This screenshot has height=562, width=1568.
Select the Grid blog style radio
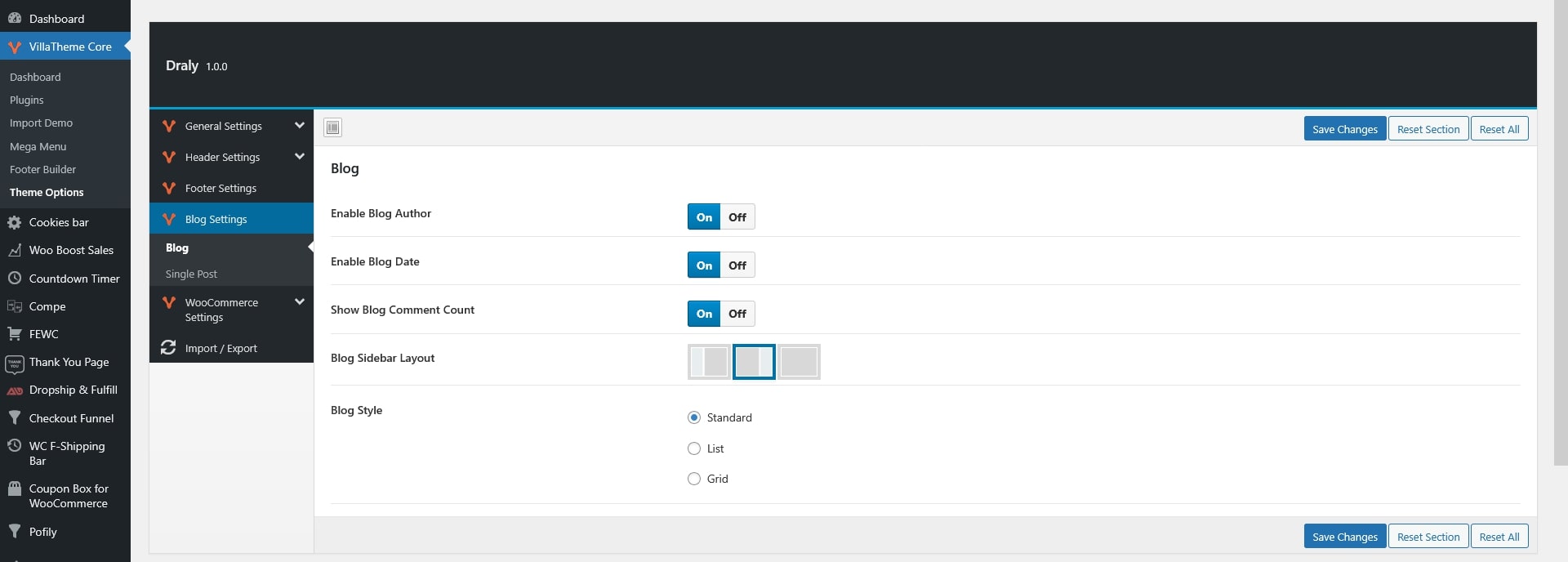point(694,479)
